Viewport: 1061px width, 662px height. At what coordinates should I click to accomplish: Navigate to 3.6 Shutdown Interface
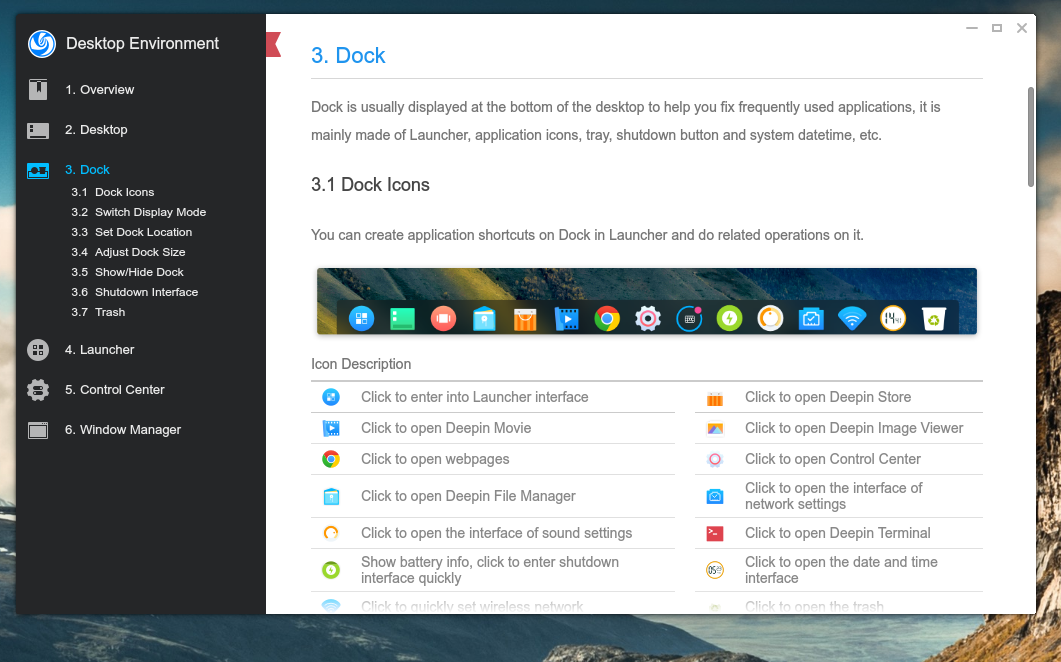click(x=135, y=292)
